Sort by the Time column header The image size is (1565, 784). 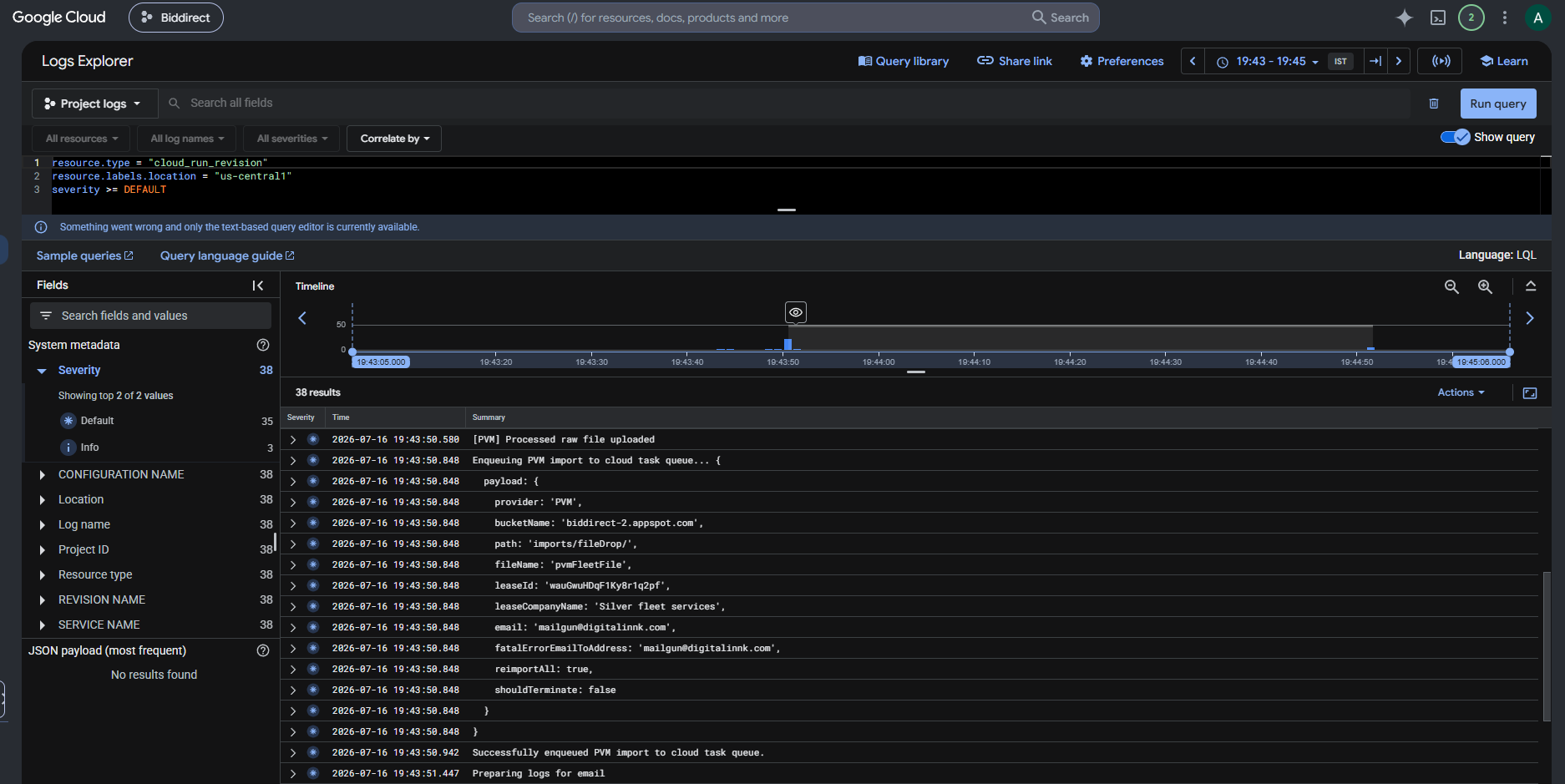(341, 417)
